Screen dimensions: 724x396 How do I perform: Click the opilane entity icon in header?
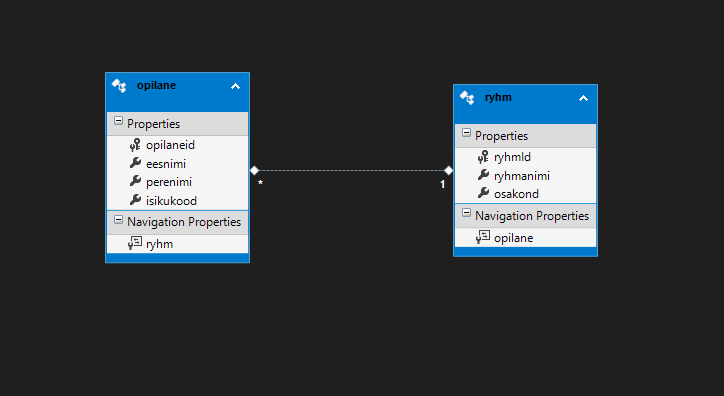point(119,85)
